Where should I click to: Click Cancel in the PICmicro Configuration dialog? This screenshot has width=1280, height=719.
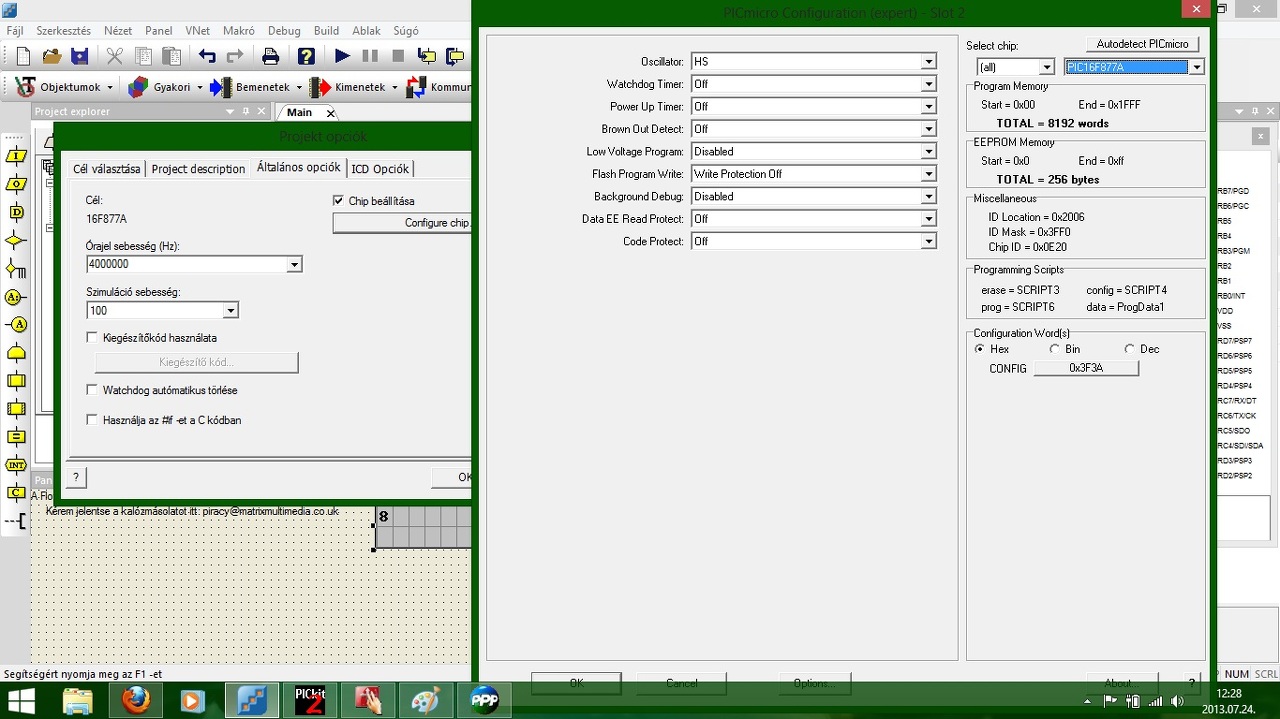click(x=682, y=683)
